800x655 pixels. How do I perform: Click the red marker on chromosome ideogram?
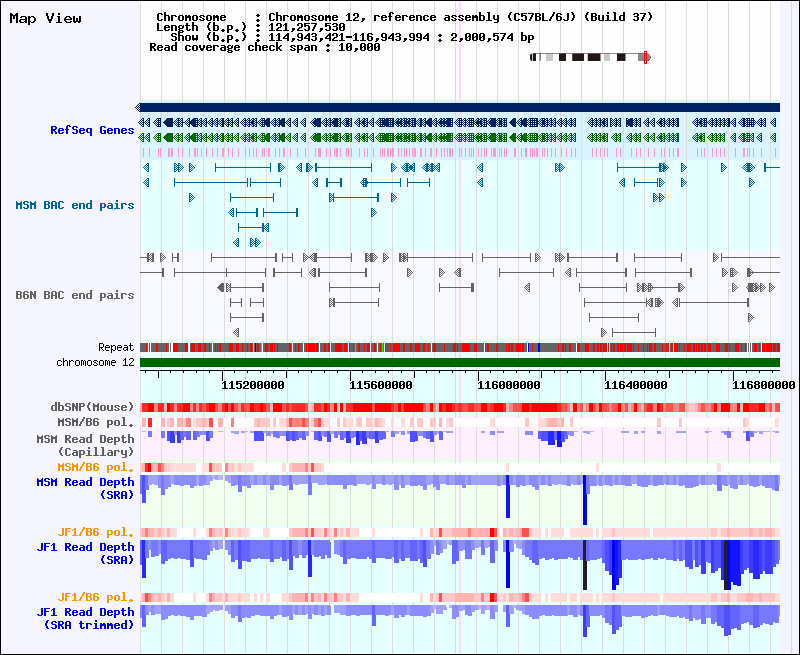tap(645, 57)
